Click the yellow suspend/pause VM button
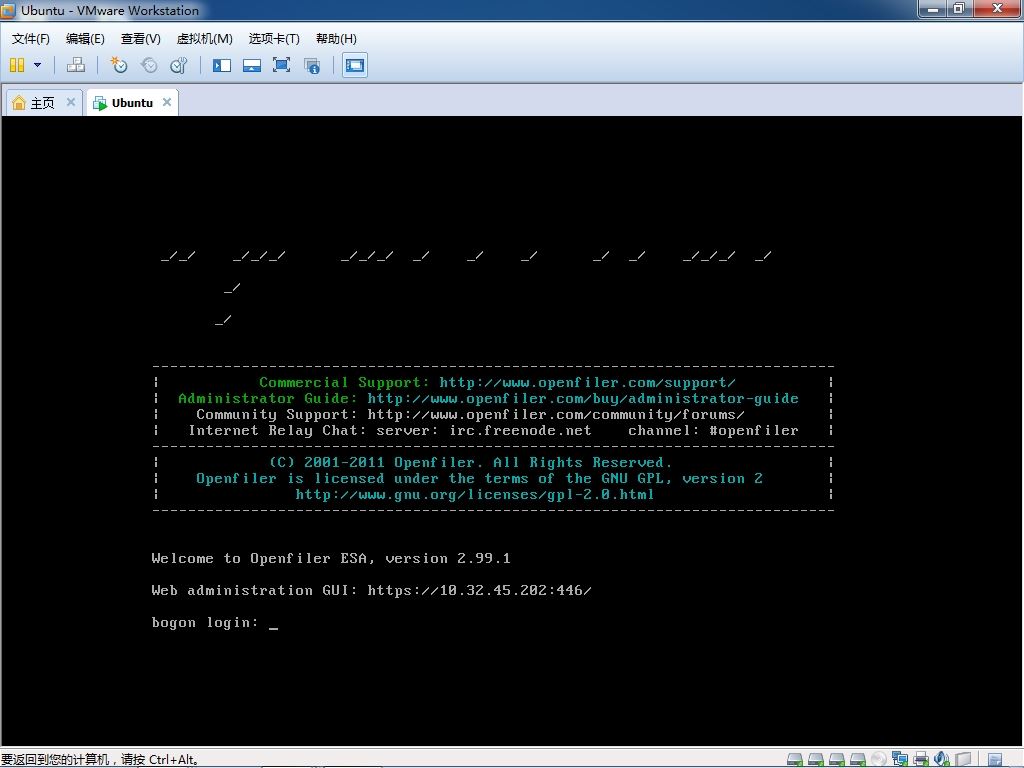The width and height of the screenshot is (1024, 768). pos(17,65)
